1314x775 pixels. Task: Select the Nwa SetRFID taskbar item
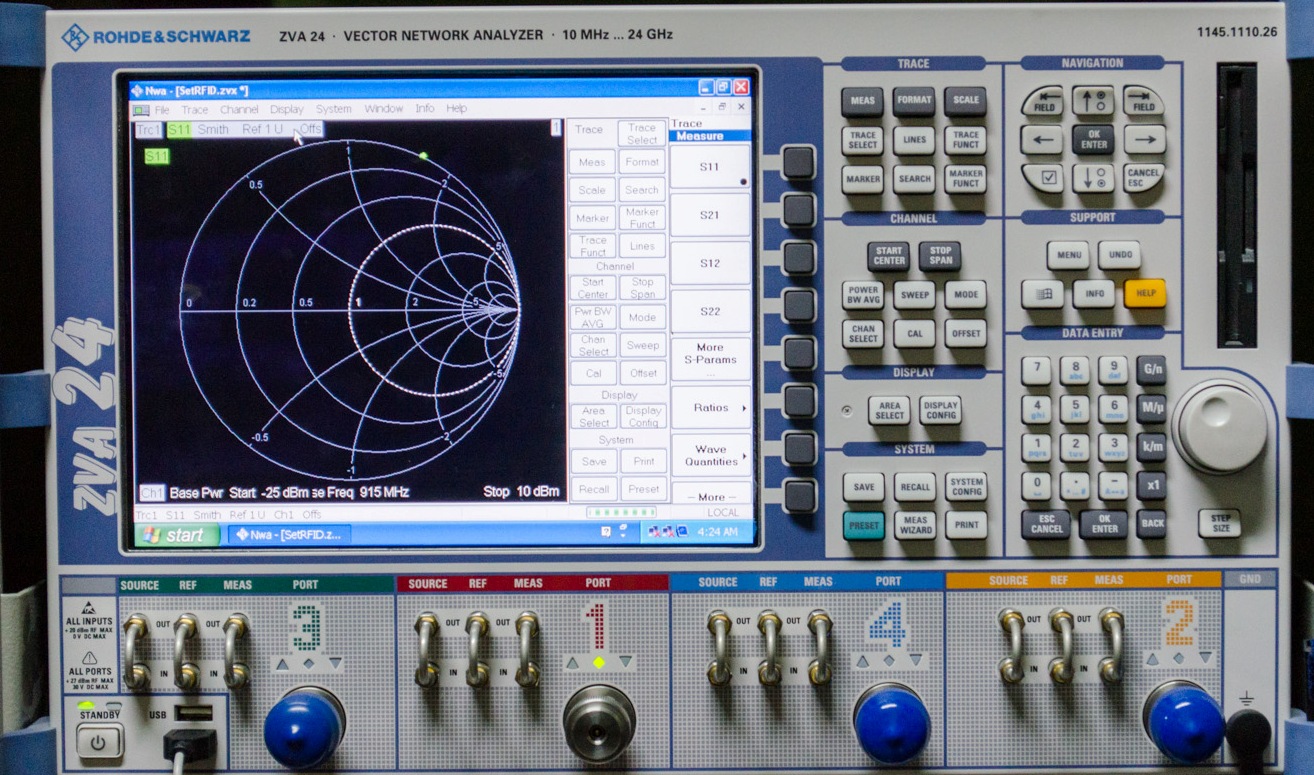click(289, 535)
